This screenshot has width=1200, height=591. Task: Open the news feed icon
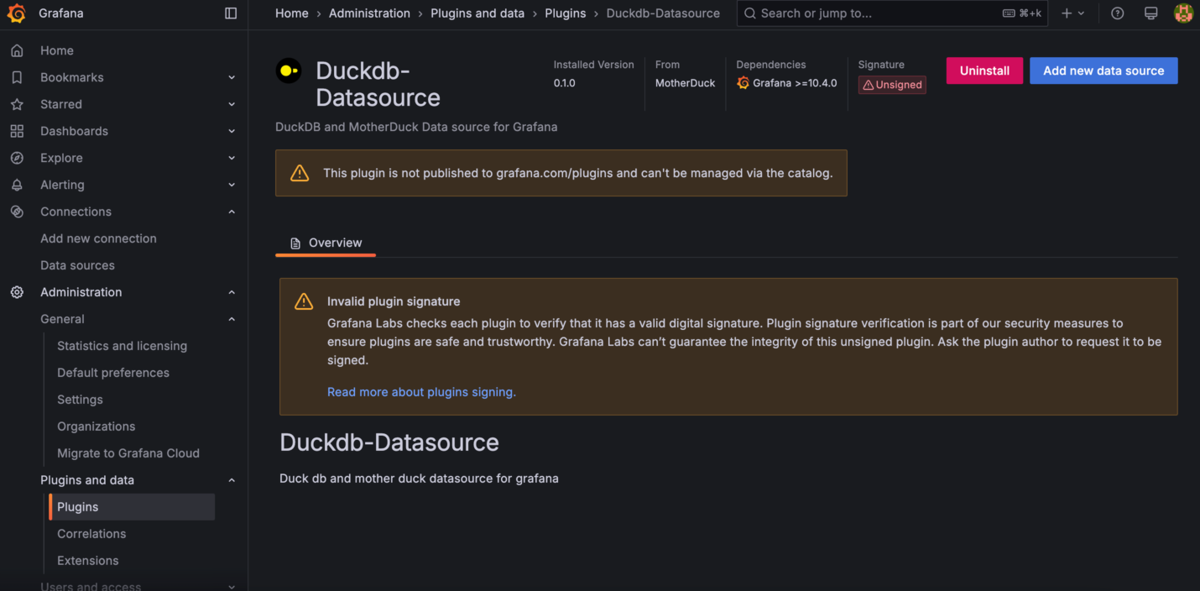pyautogui.click(x=1151, y=14)
